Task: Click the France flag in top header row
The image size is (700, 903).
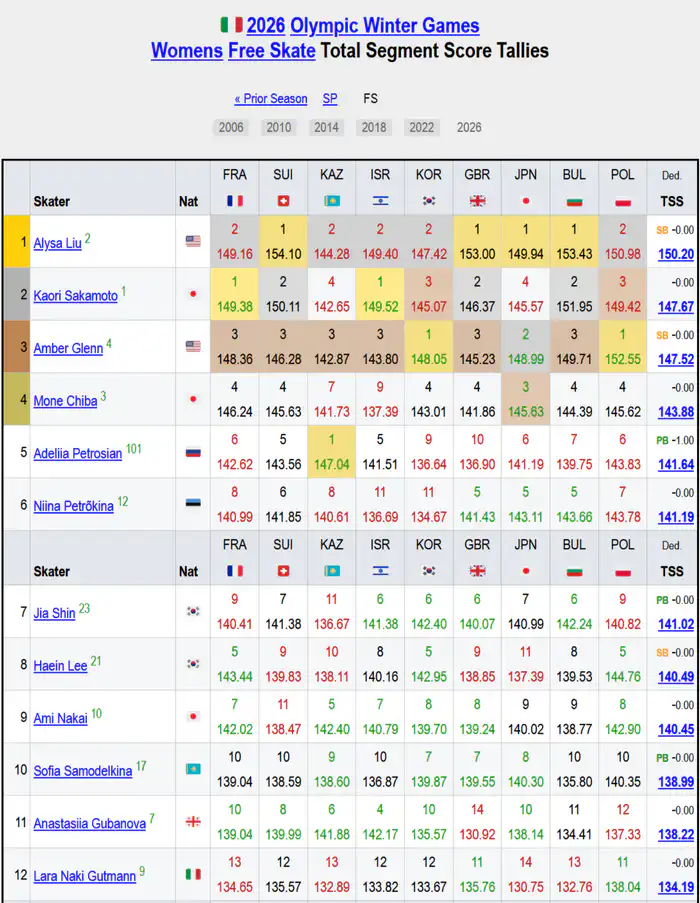Action: 235,201
